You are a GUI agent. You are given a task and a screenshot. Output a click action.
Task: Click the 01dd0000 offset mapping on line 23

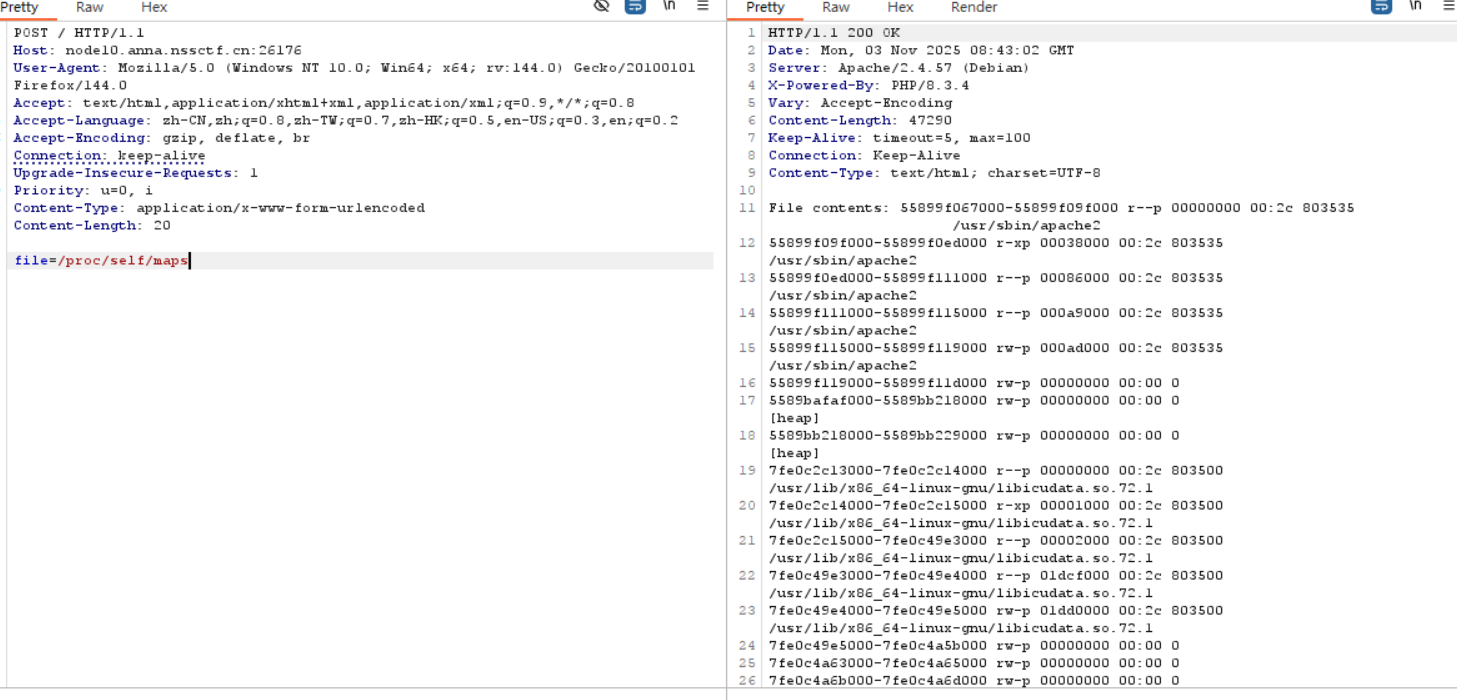tap(996, 611)
